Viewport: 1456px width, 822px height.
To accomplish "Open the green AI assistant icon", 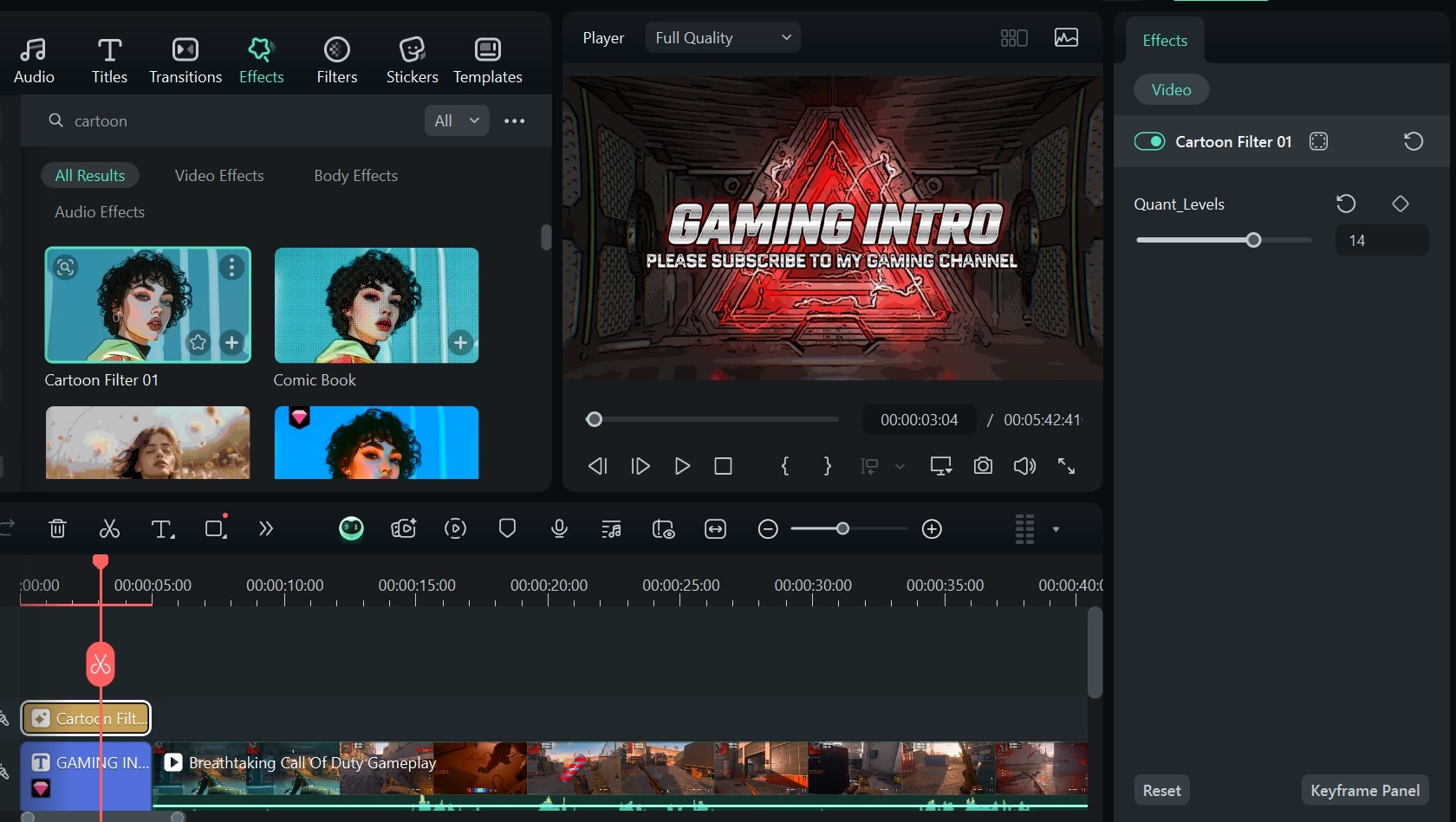I will click(351, 528).
